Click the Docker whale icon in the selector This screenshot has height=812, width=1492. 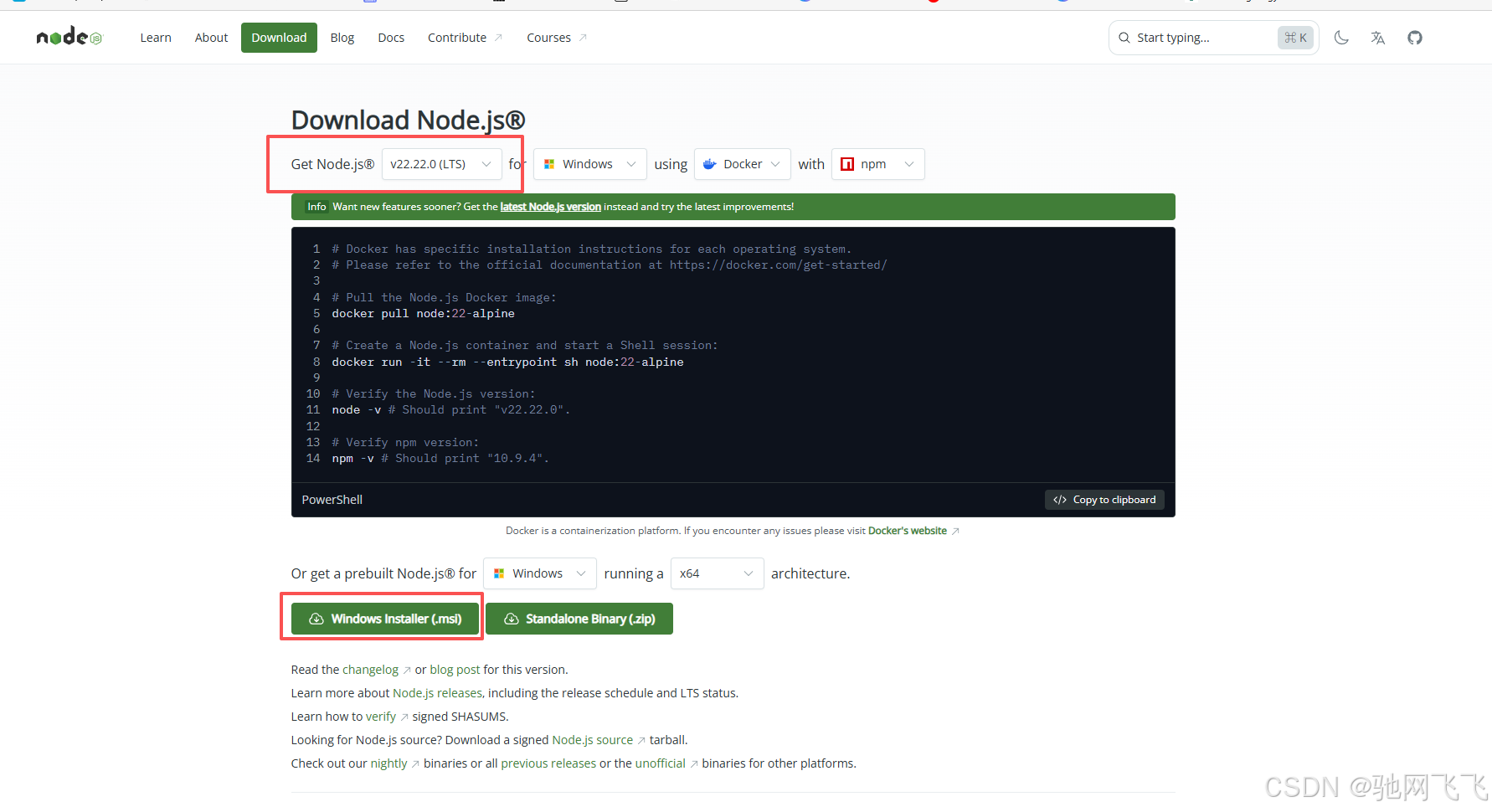click(710, 164)
